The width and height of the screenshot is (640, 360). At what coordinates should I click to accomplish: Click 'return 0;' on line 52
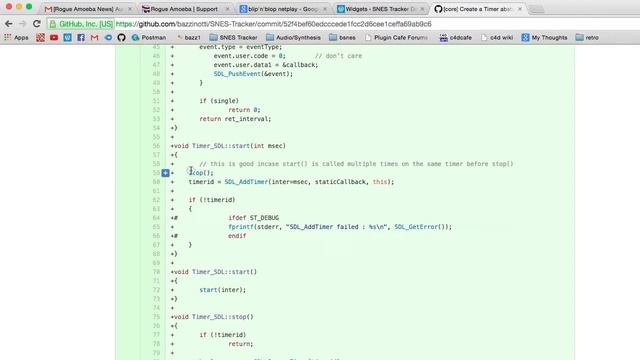coord(244,110)
